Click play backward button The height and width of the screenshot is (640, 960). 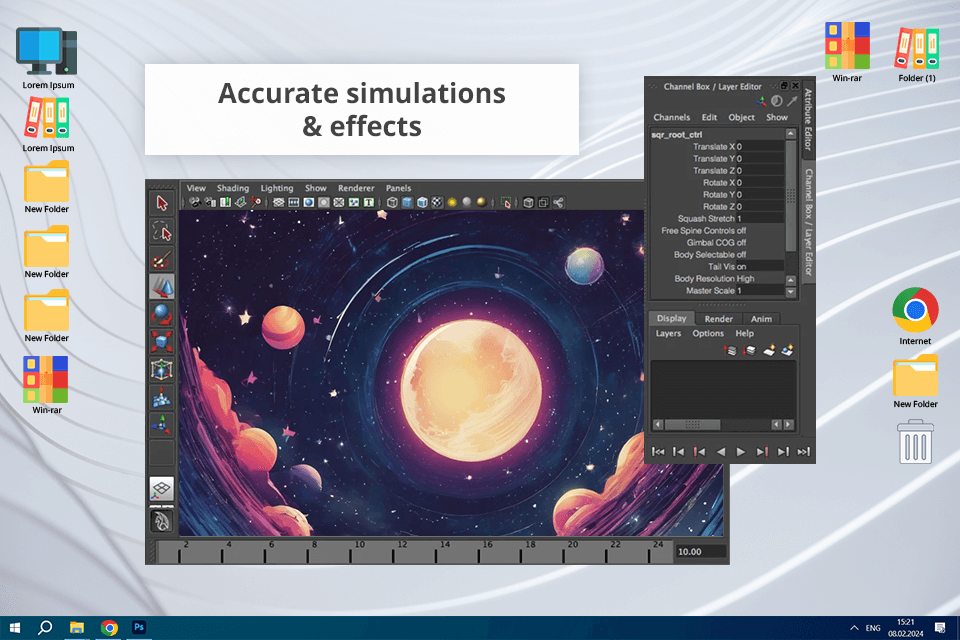pyautogui.click(x=721, y=452)
